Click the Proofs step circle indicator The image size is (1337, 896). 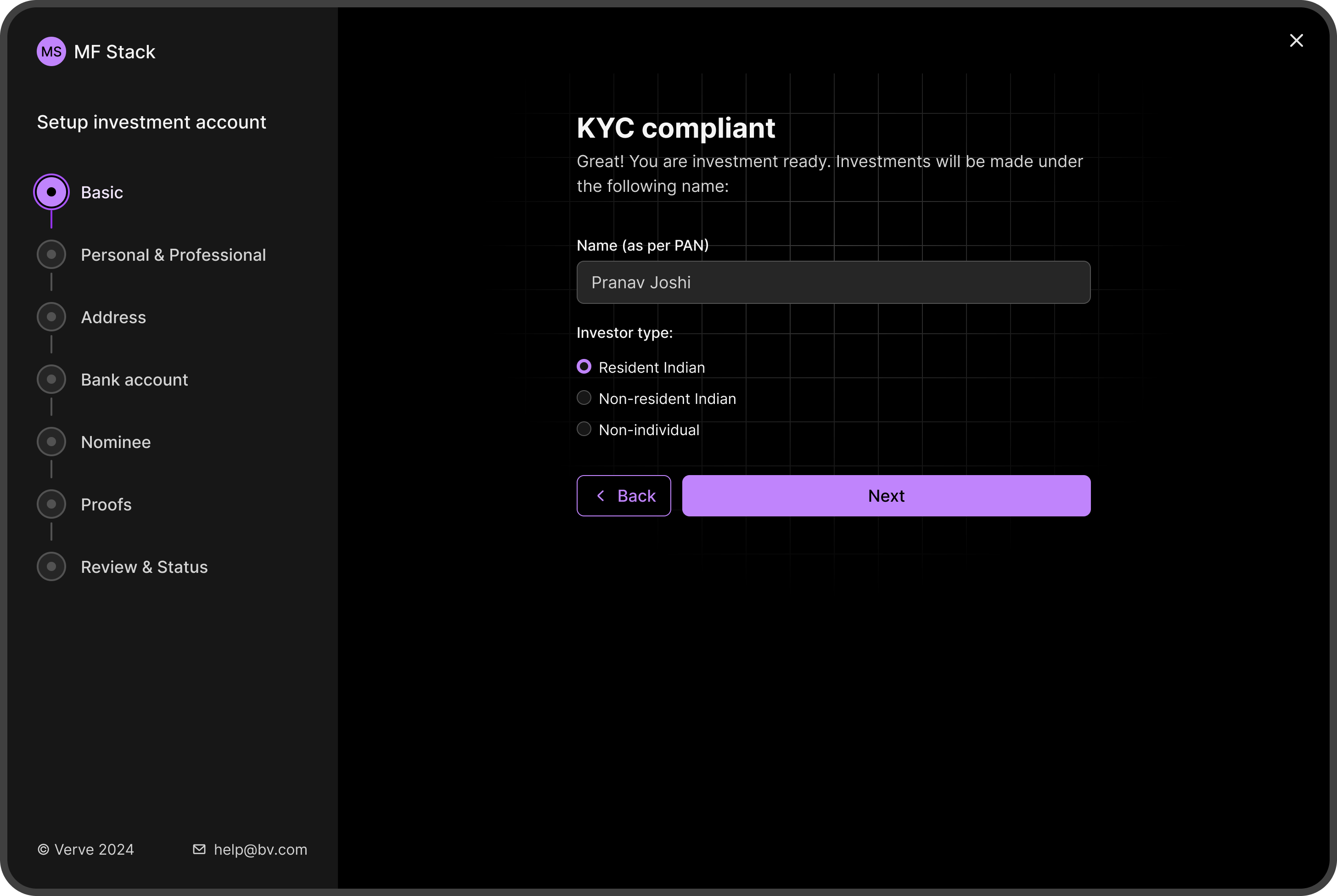click(x=51, y=504)
